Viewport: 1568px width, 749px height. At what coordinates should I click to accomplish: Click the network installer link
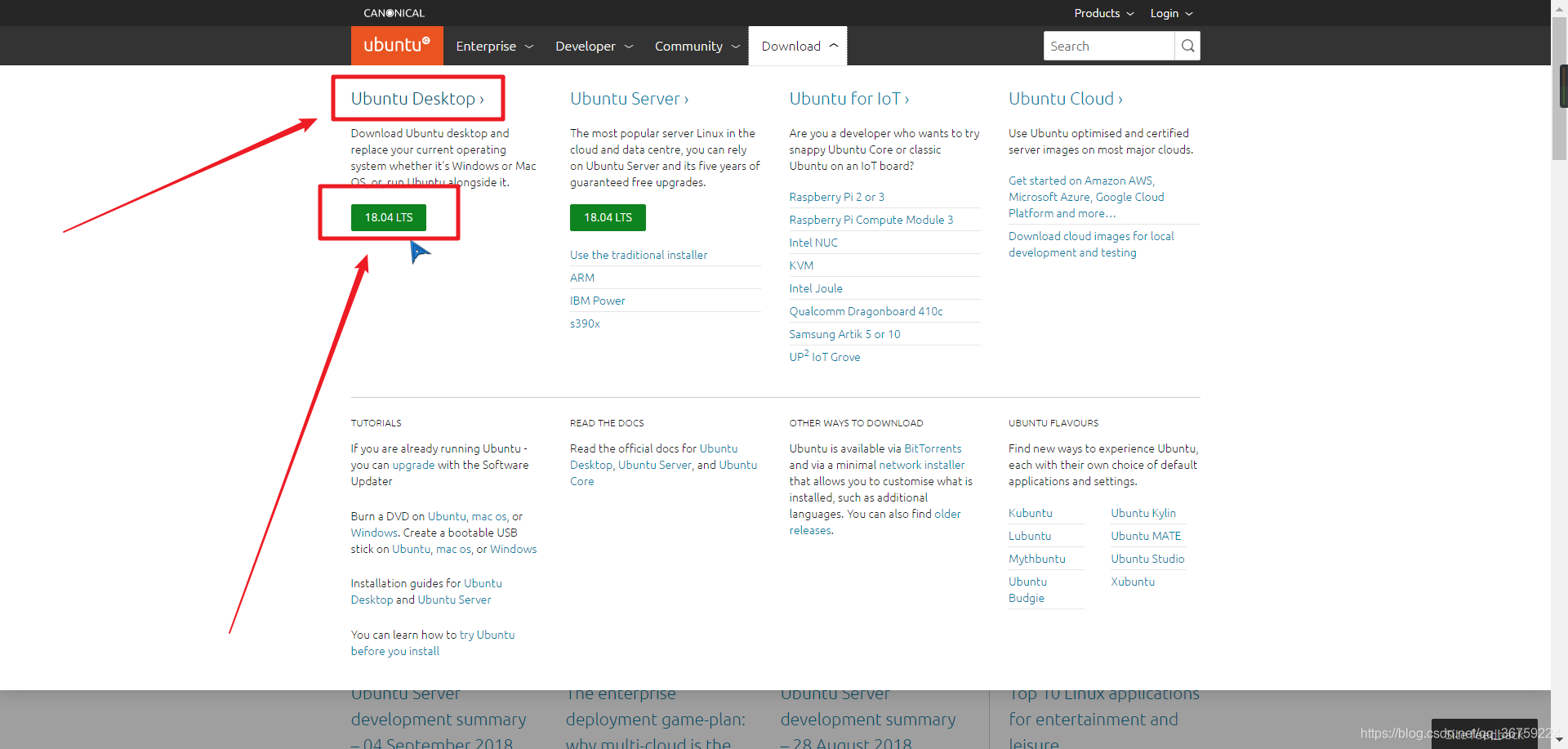(921, 465)
